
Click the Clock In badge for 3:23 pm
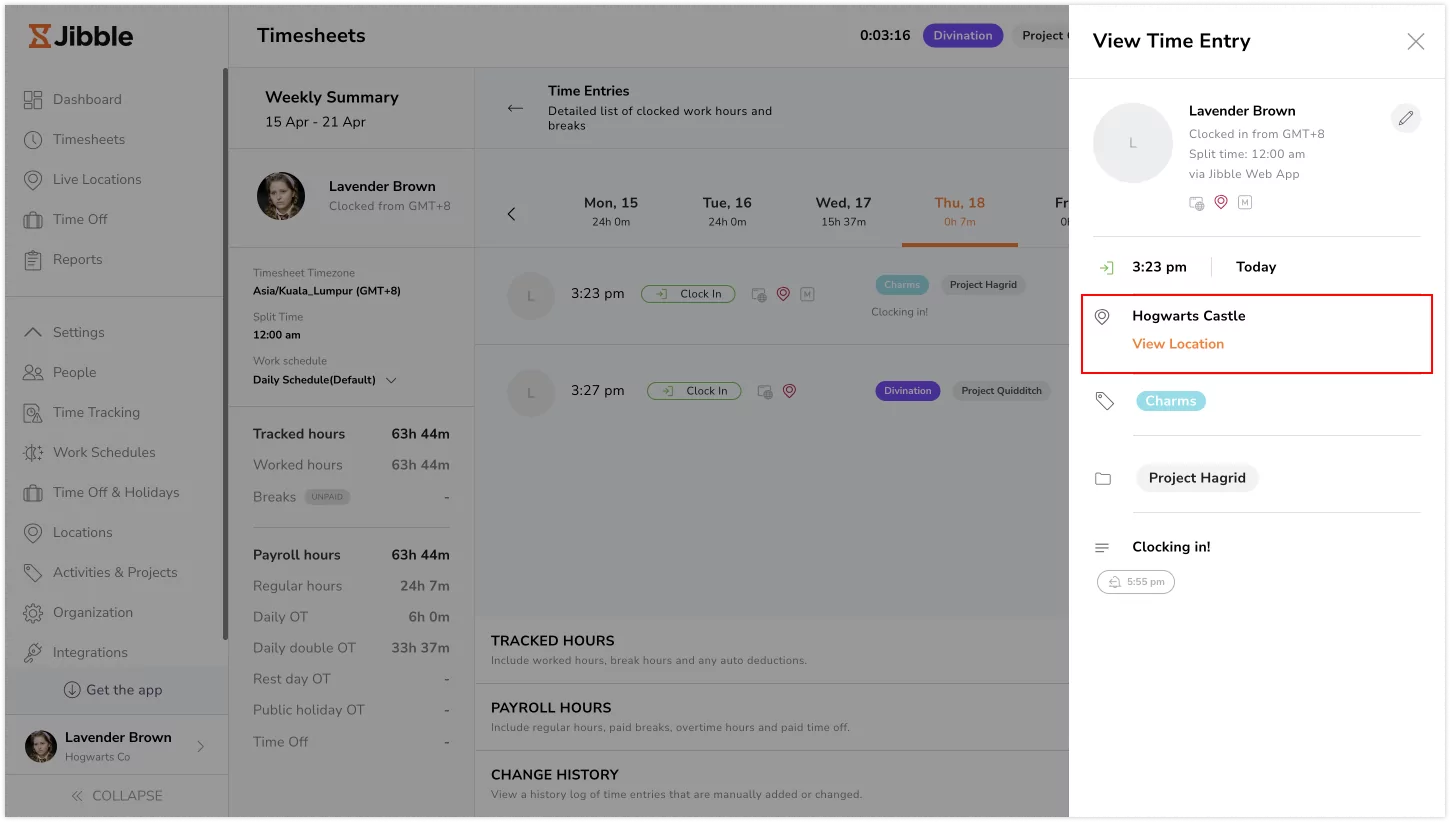688,294
